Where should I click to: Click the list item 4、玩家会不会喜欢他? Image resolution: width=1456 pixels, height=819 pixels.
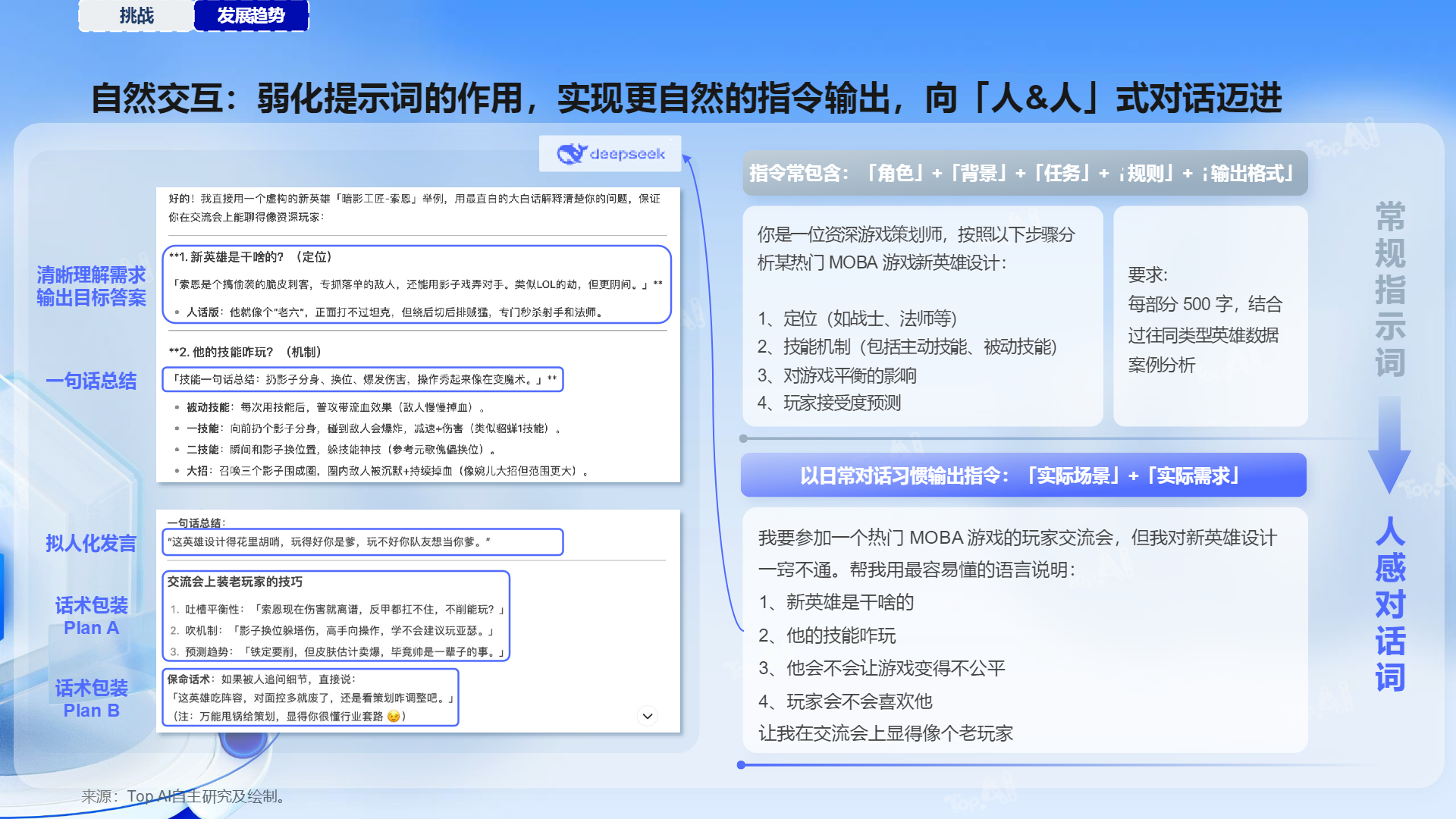click(x=845, y=701)
